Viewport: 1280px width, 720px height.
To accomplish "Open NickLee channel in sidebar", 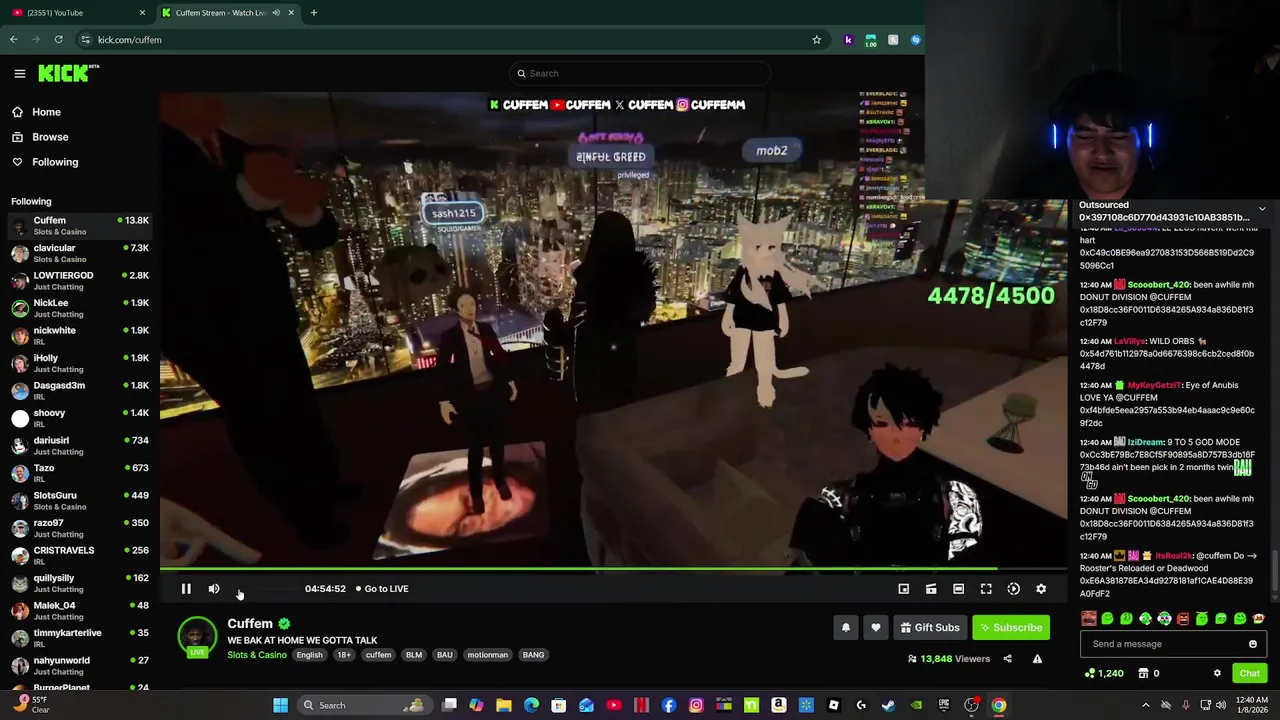I will coord(80,308).
